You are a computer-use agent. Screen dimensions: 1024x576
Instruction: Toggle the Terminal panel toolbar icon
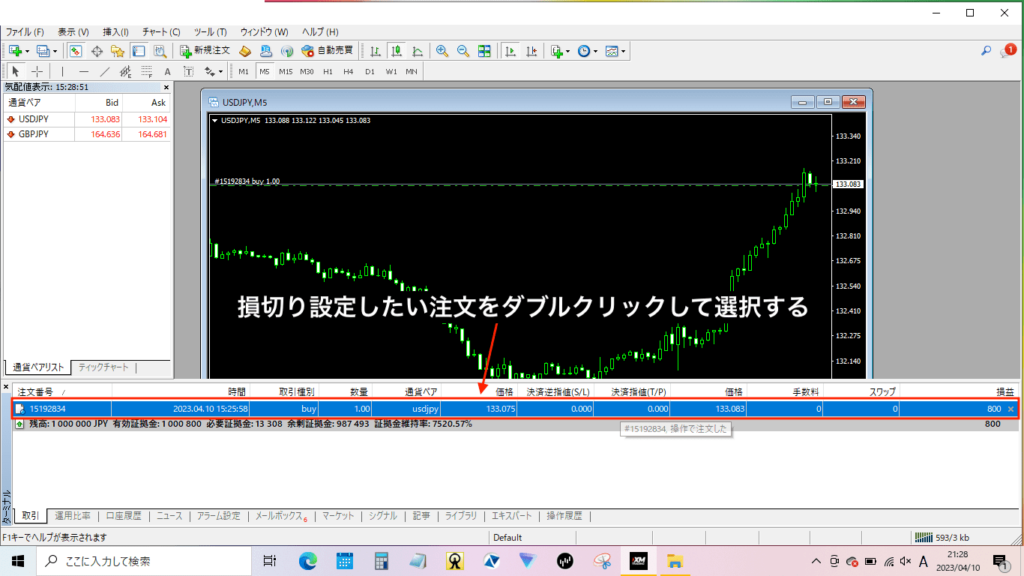click(138, 51)
